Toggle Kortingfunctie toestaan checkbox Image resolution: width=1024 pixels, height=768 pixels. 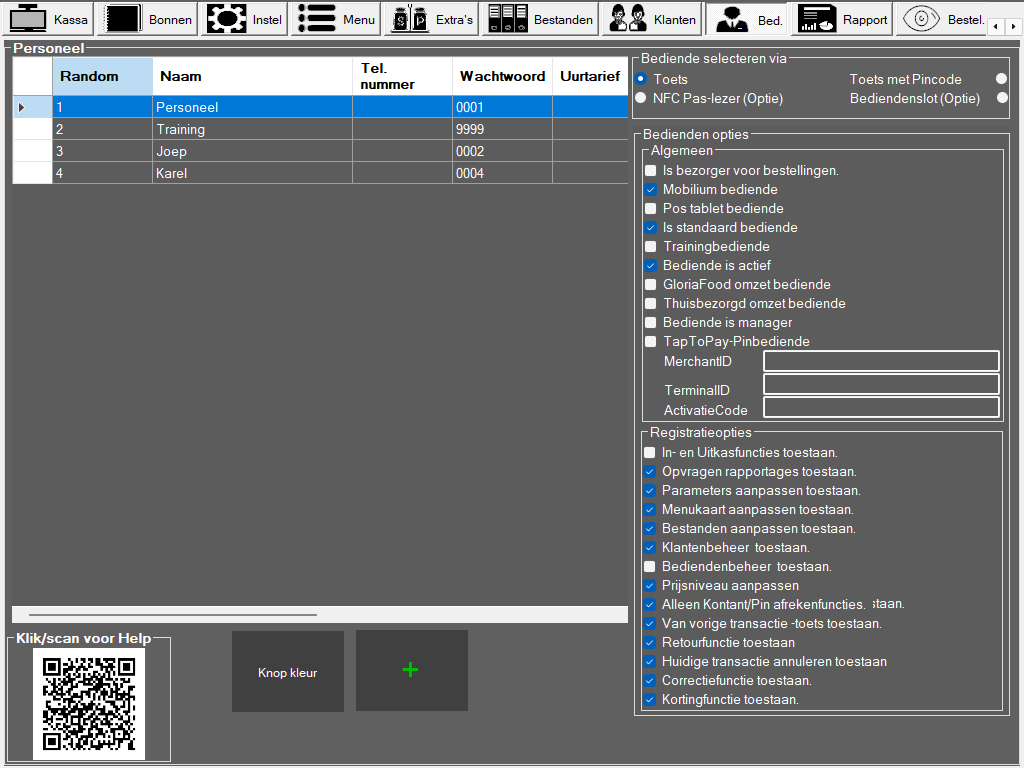pyautogui.click(x=651, y=700)
